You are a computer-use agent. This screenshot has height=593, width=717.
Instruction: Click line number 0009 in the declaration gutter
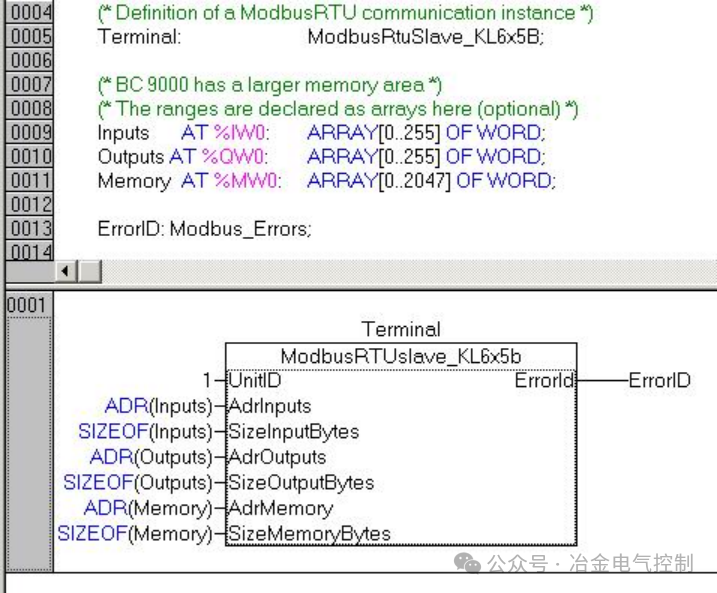pos(30,133)
